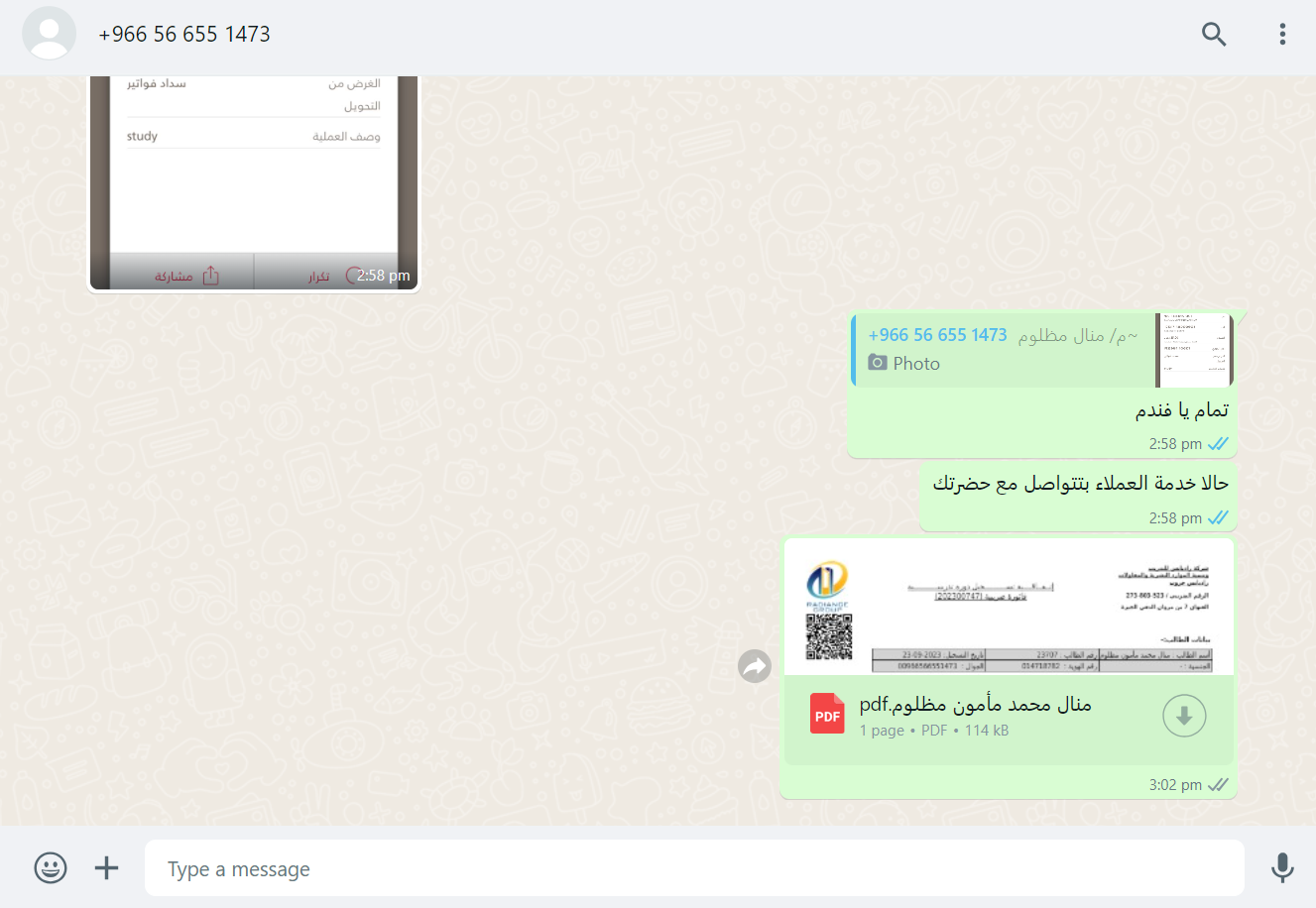
Task: Click the message حالا خدمة العملاء بتتواصل
Action: pyautogui.click(x=1080, y=483)
